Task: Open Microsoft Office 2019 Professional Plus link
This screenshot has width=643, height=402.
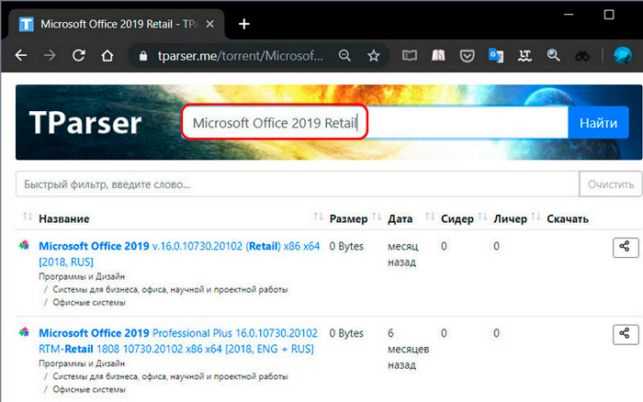Action: [178, 340]
